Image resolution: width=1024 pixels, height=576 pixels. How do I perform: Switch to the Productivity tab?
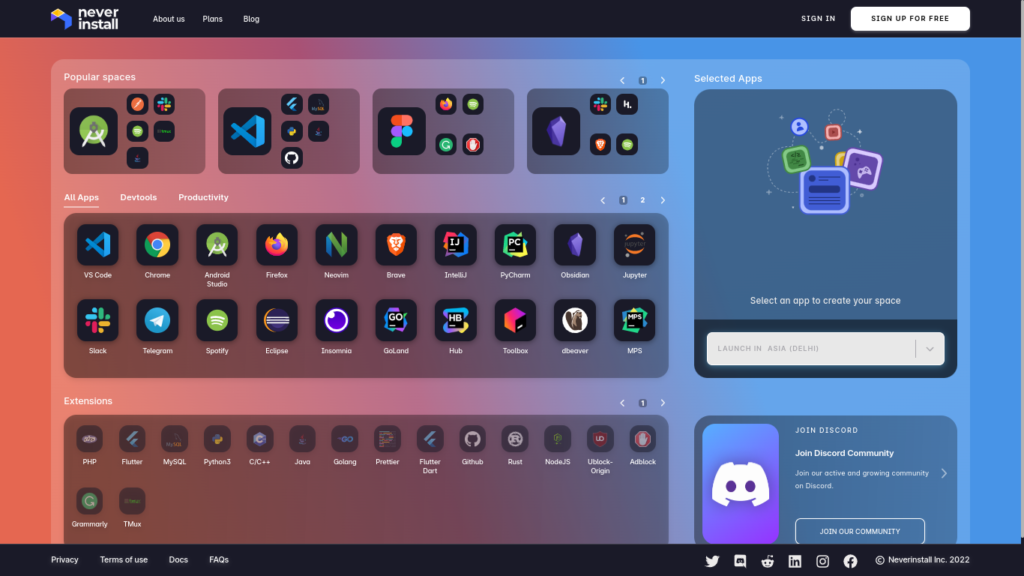[x=203, y=198]
